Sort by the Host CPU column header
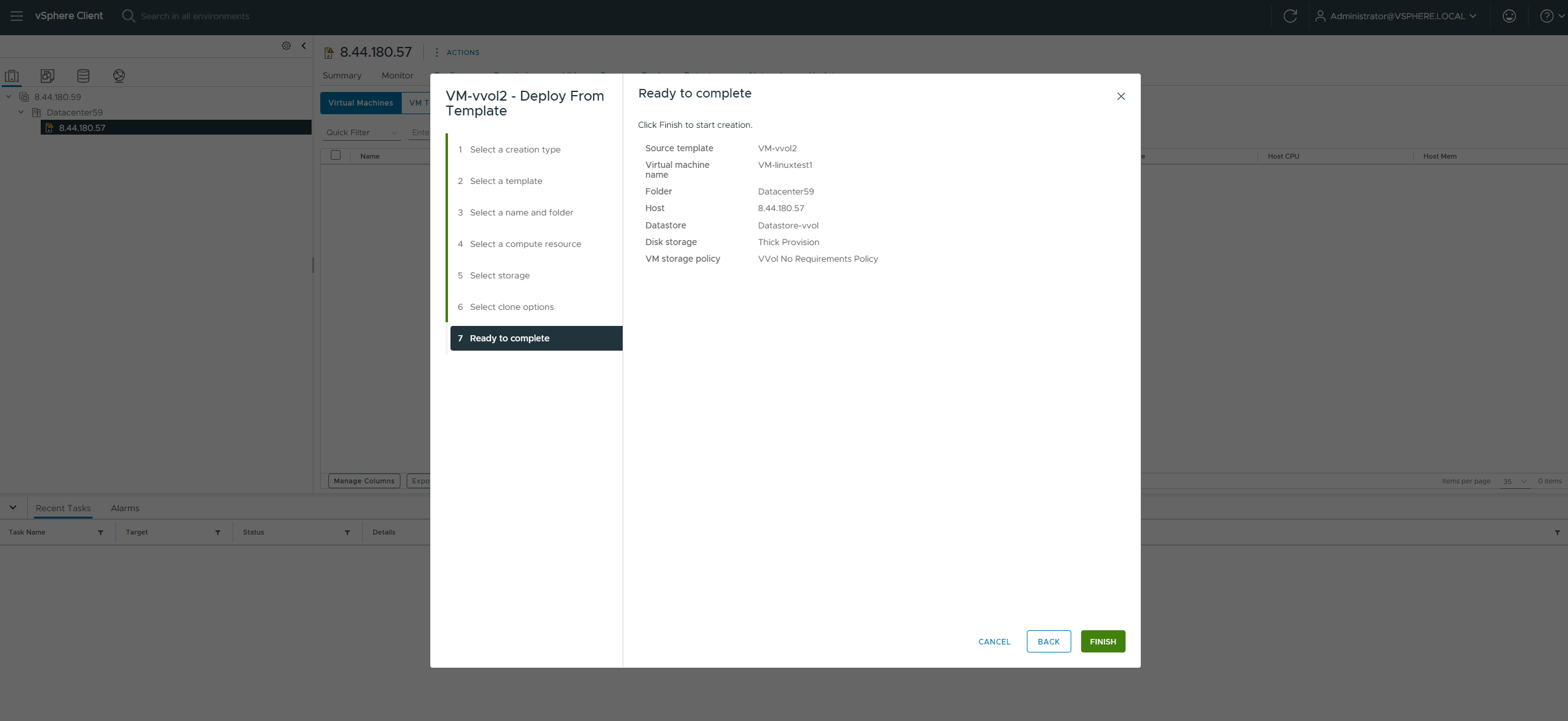 1284,156
